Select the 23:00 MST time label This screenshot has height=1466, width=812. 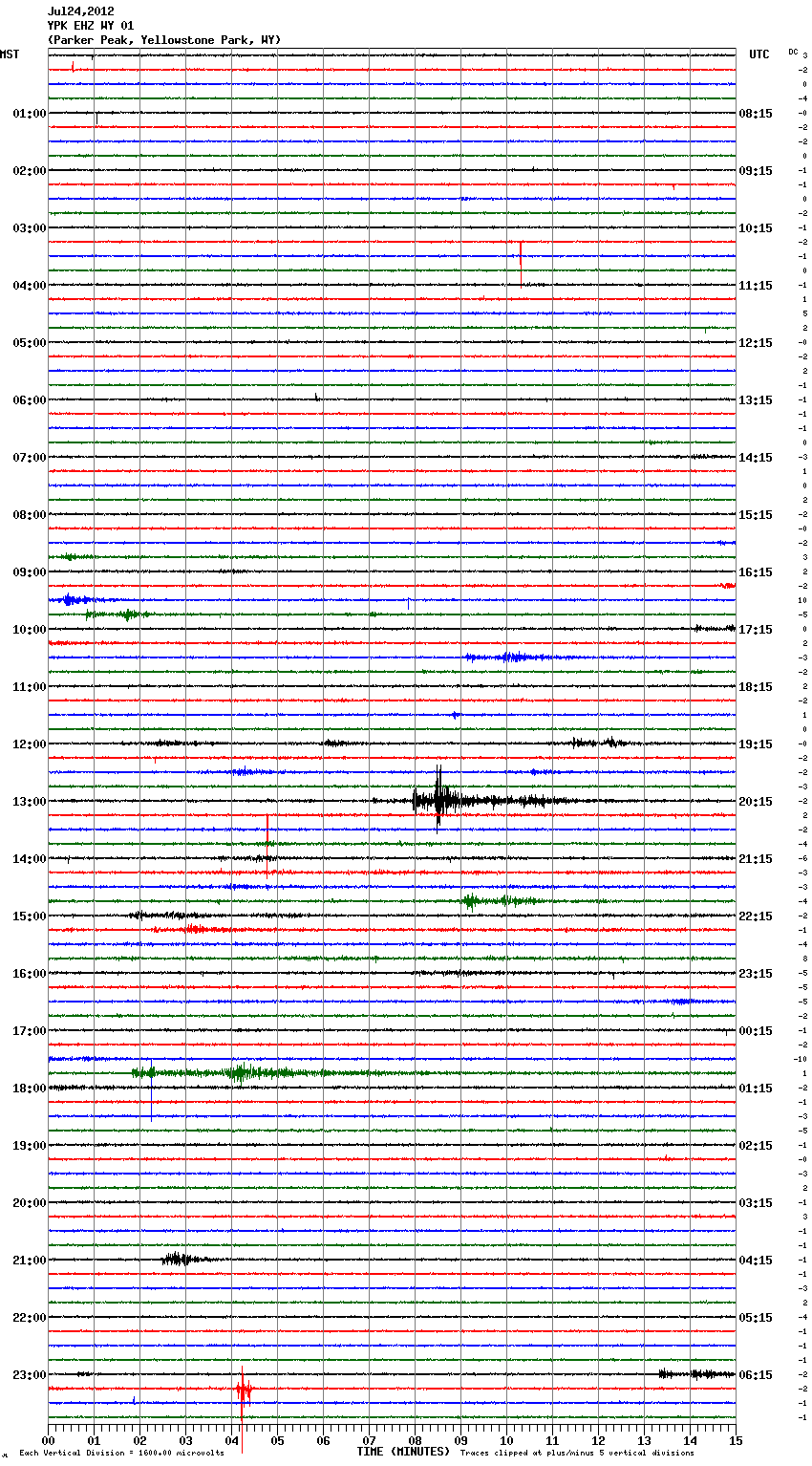click(29, 1375)
